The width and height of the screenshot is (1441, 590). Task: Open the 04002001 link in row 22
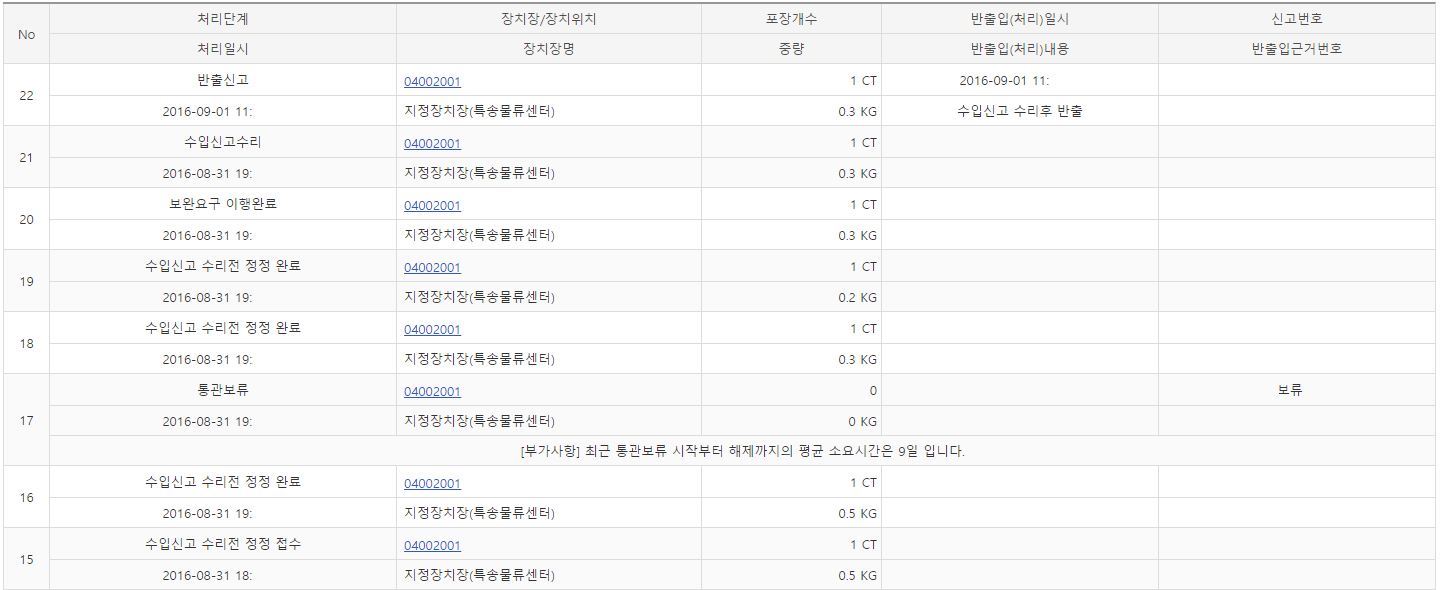[x=432, y=82]
